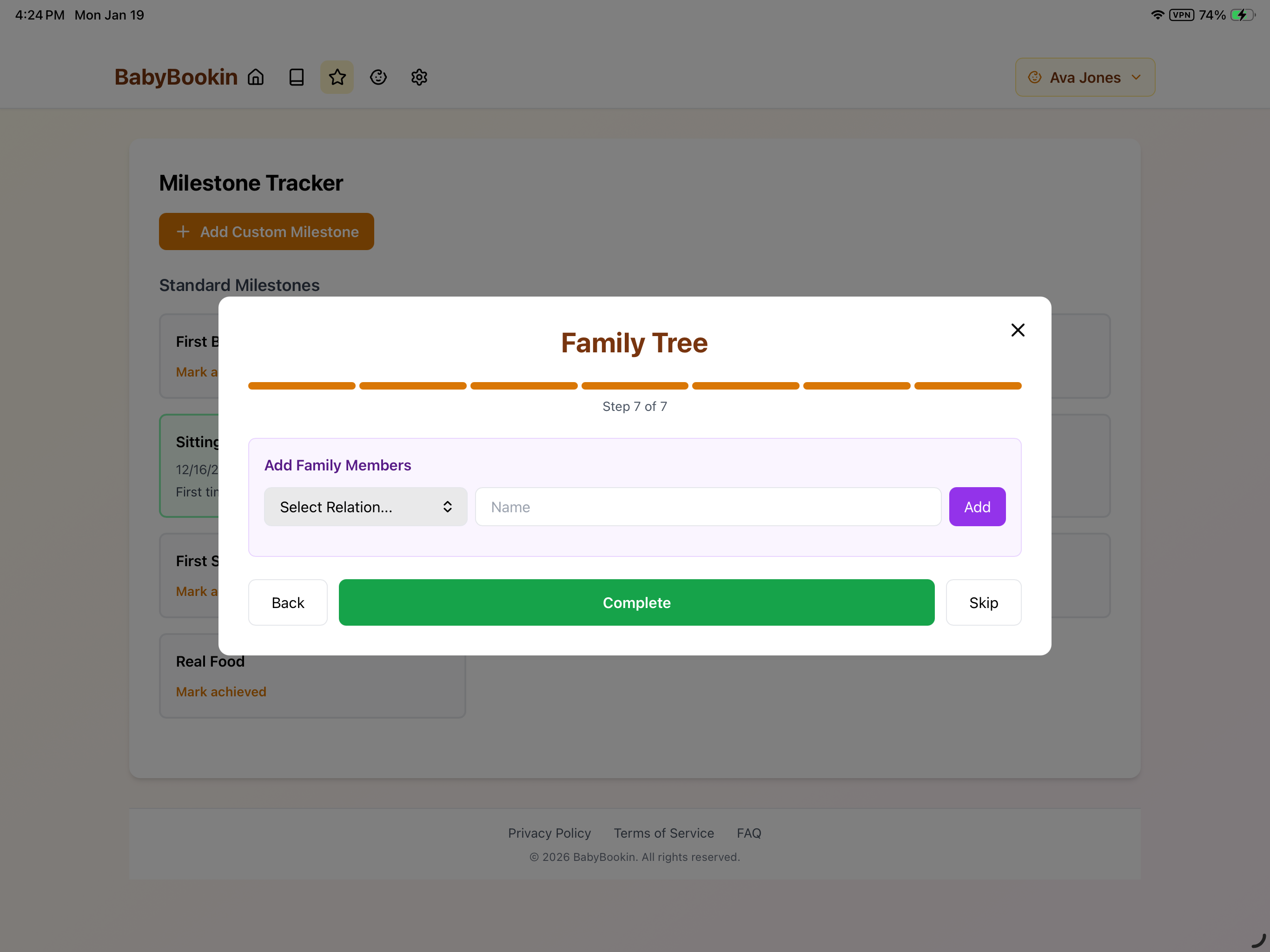Click the Standard Milestones heading

[x=239, y=285]
